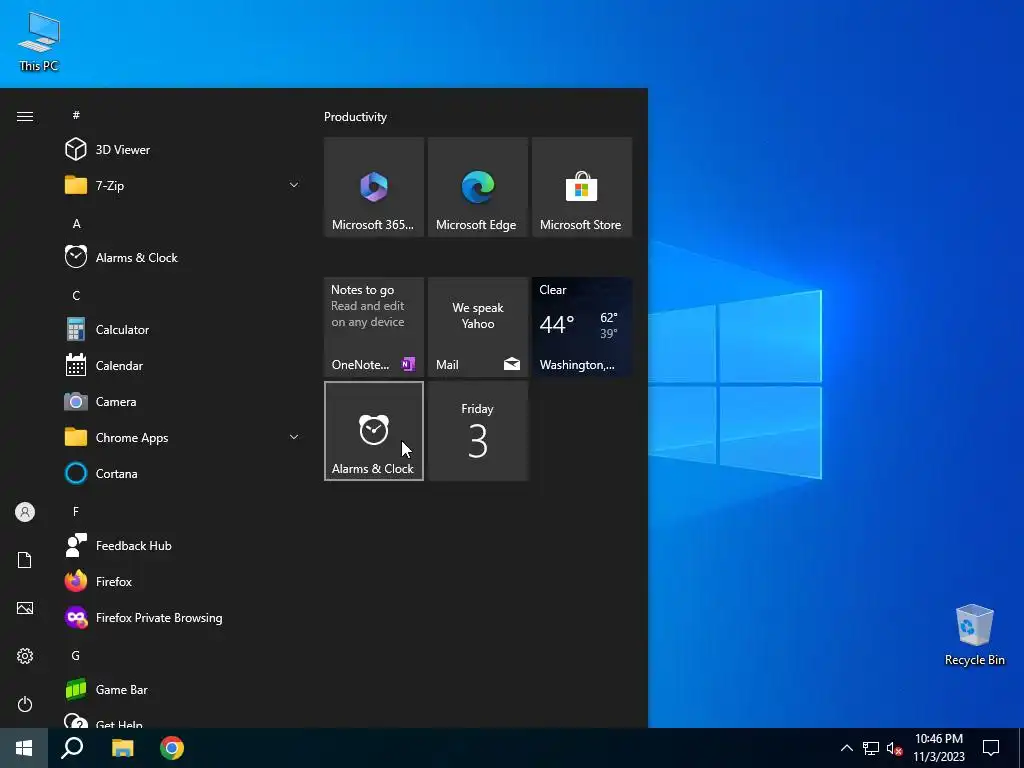Launch the Camera app

pyautogui.click(x=182, y=402)
